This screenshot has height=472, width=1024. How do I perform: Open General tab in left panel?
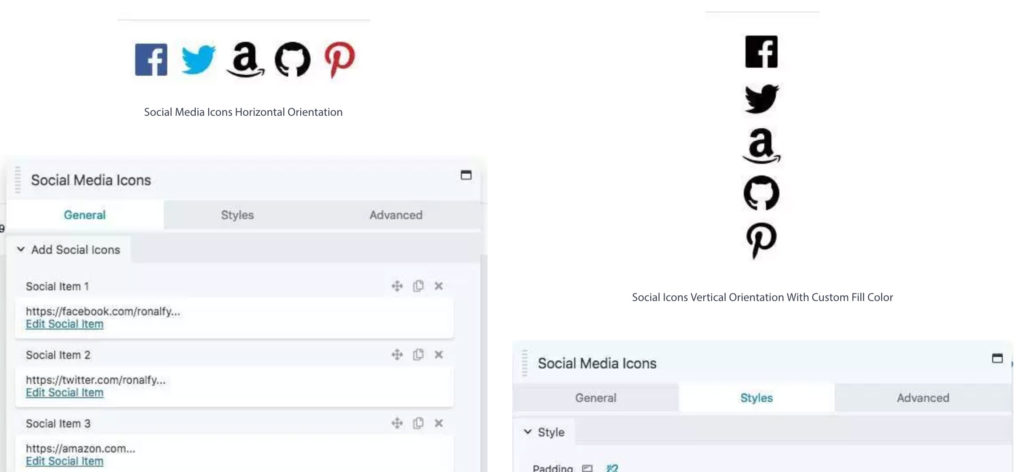pyautogui.click(x=85, y=215)
